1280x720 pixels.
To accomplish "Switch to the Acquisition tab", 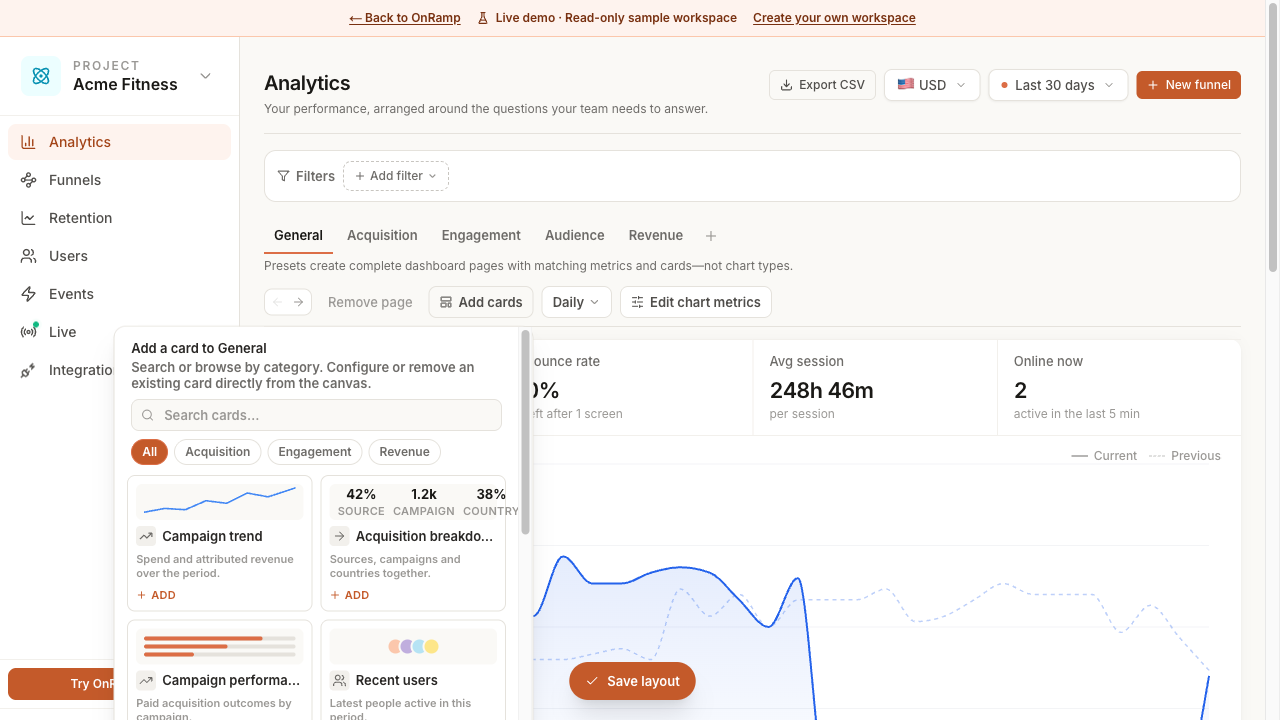I will click(x=382, y=236).
